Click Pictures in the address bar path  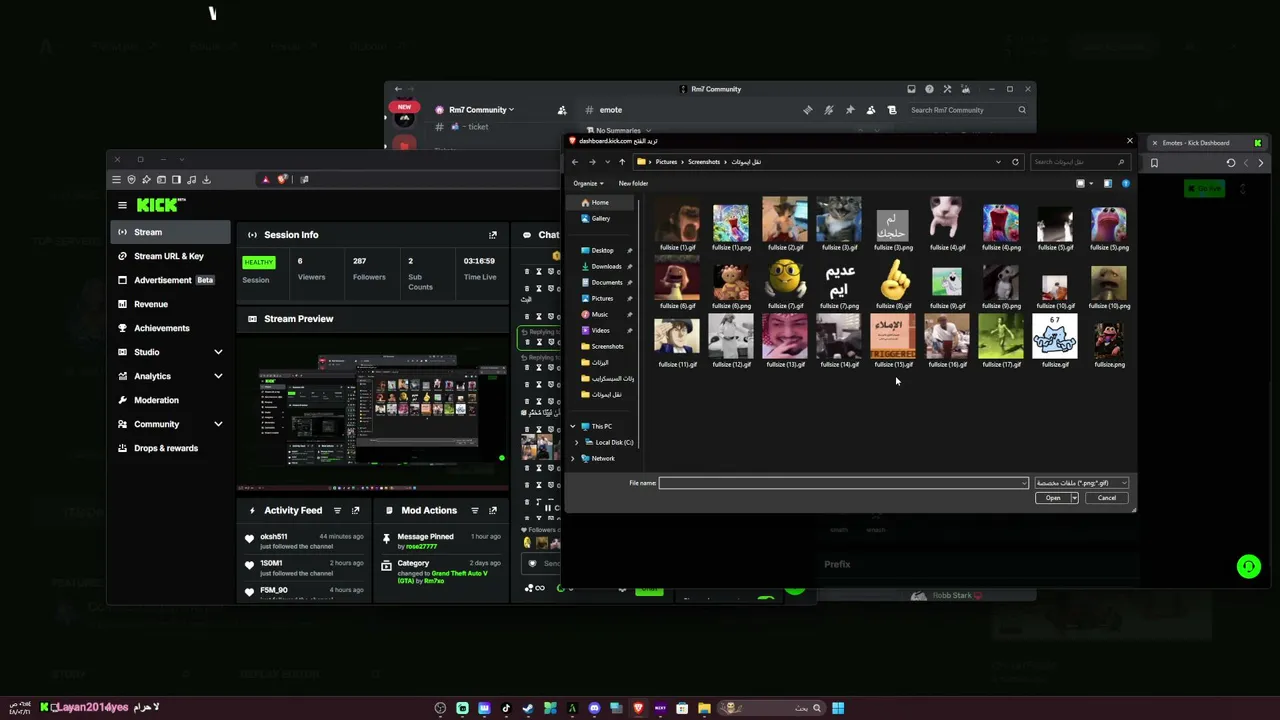click(666, 162)
